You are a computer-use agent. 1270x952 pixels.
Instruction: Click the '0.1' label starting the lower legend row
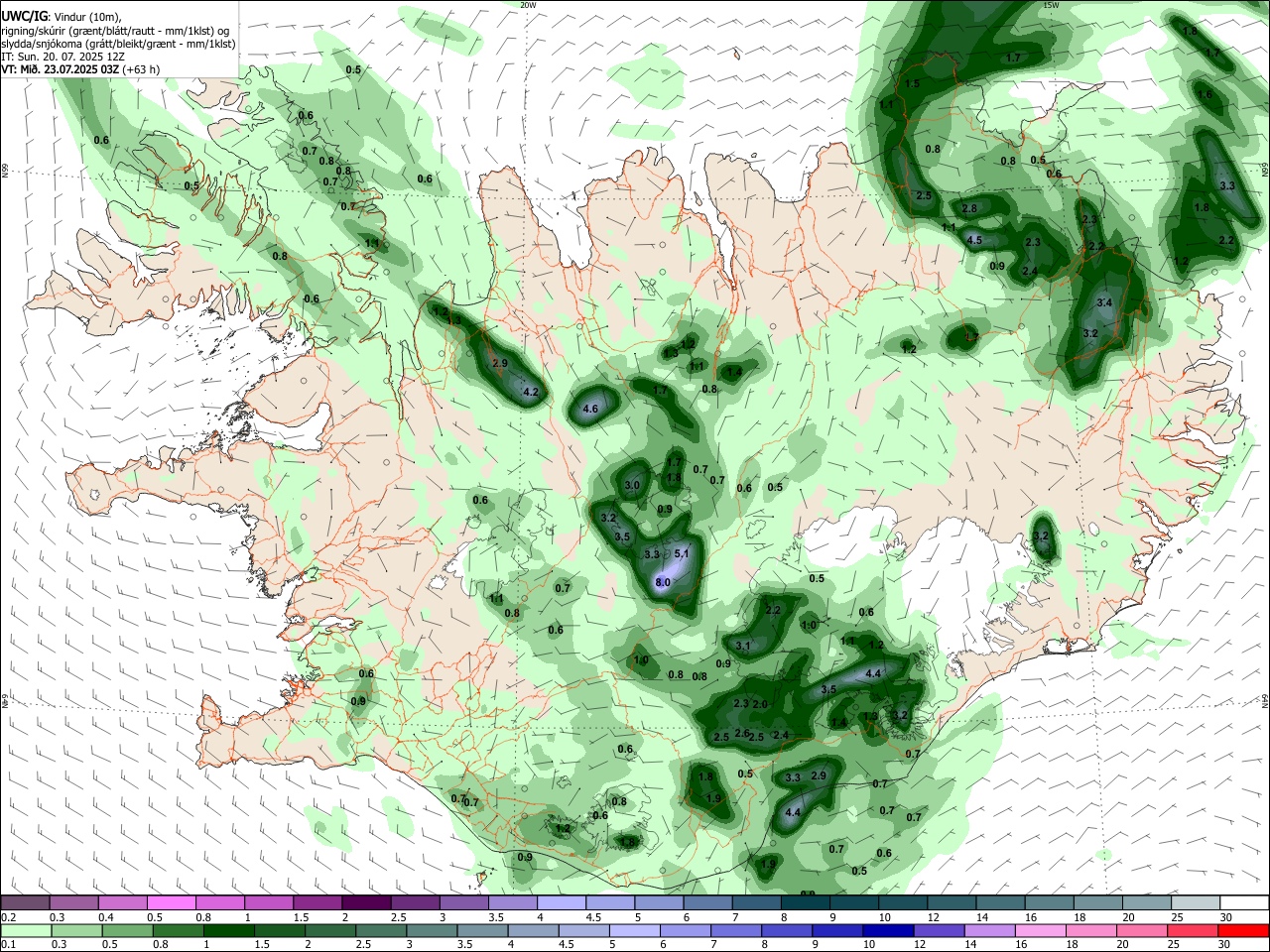(8, 945)
